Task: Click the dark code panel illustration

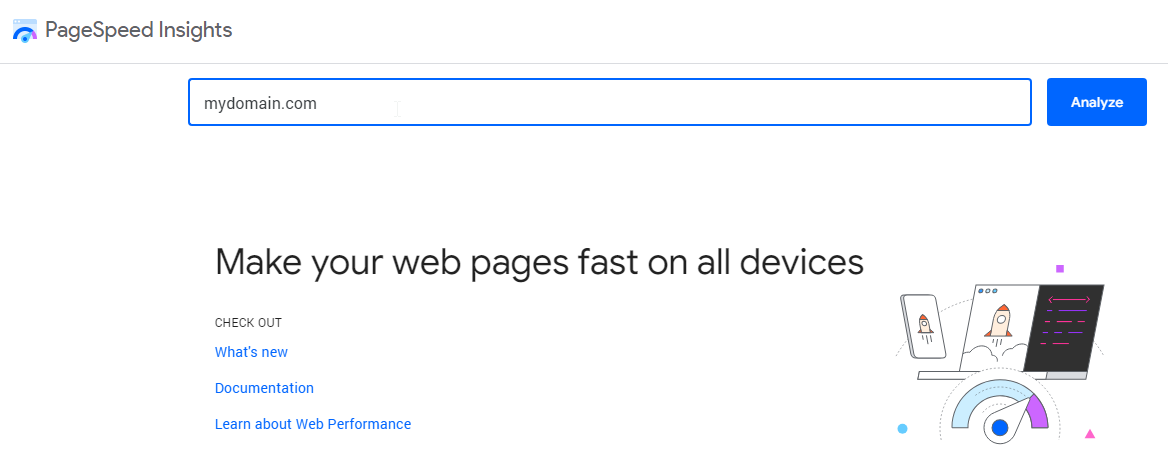Action: 1064,328
